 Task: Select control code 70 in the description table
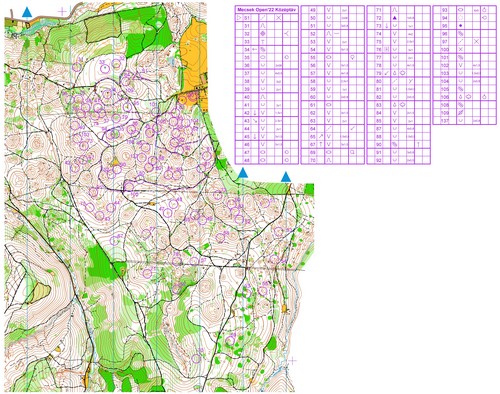(x=313, y=160)
